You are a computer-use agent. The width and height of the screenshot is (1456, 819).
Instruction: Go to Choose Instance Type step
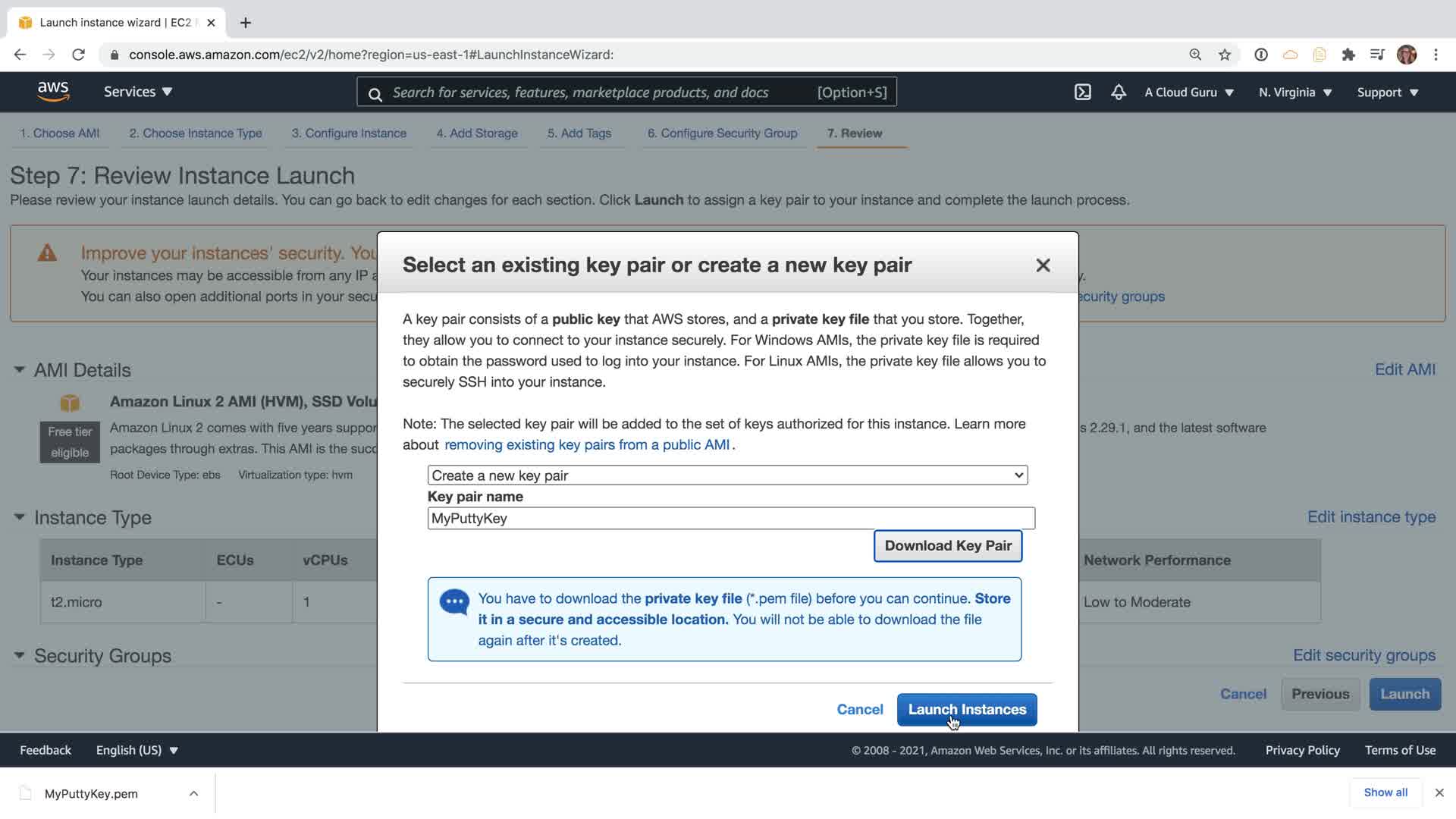click(196, 133)
